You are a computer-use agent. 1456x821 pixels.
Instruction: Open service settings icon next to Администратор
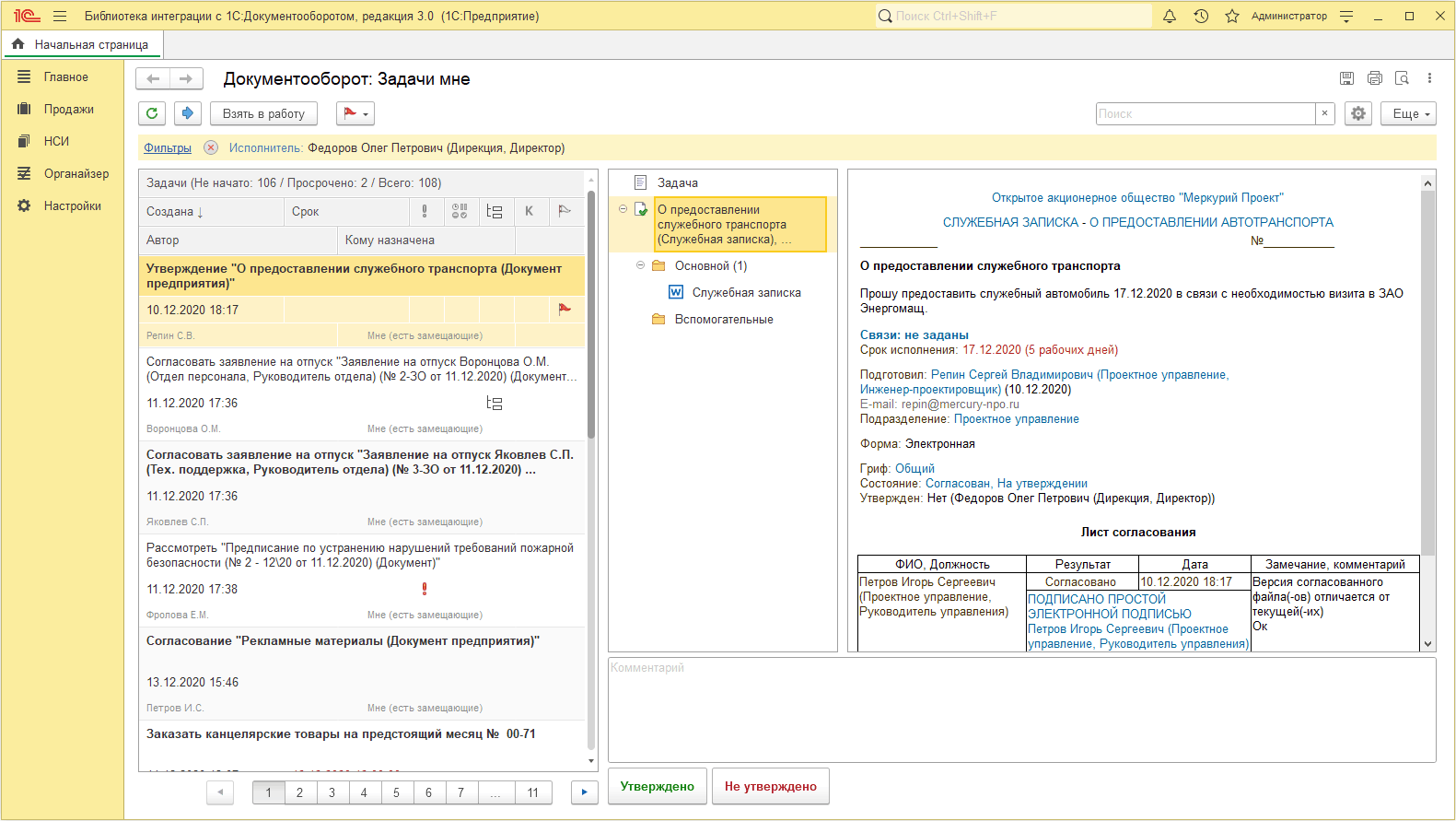point(1346,17)
